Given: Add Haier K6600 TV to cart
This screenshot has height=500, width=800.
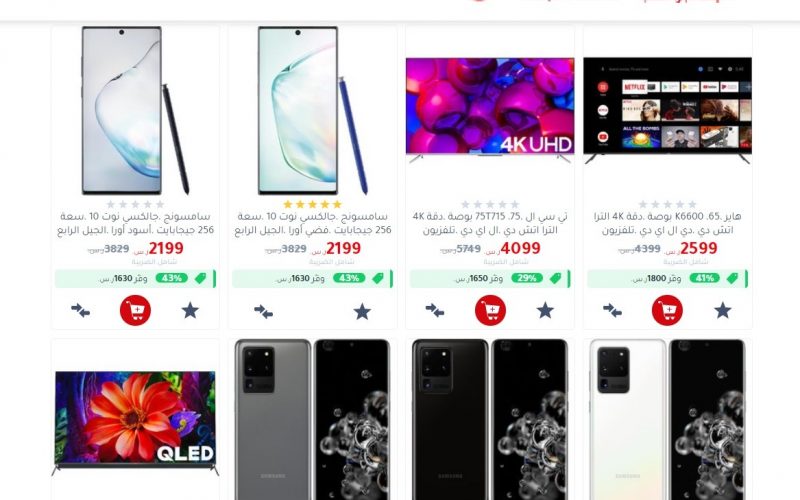Looking at the screenshot, I should click(x=667, y=310).
